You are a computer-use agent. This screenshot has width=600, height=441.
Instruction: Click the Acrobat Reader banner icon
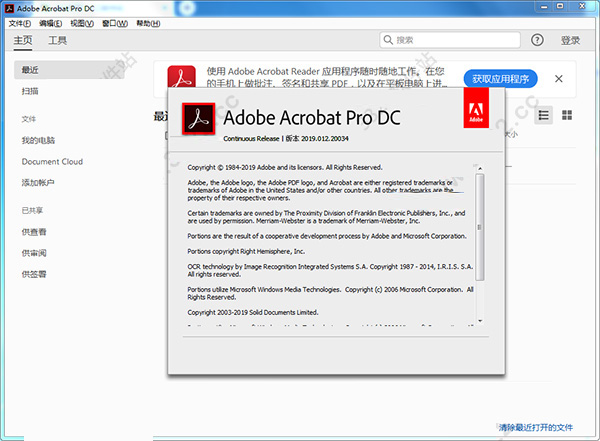click(x=181, y=76)
